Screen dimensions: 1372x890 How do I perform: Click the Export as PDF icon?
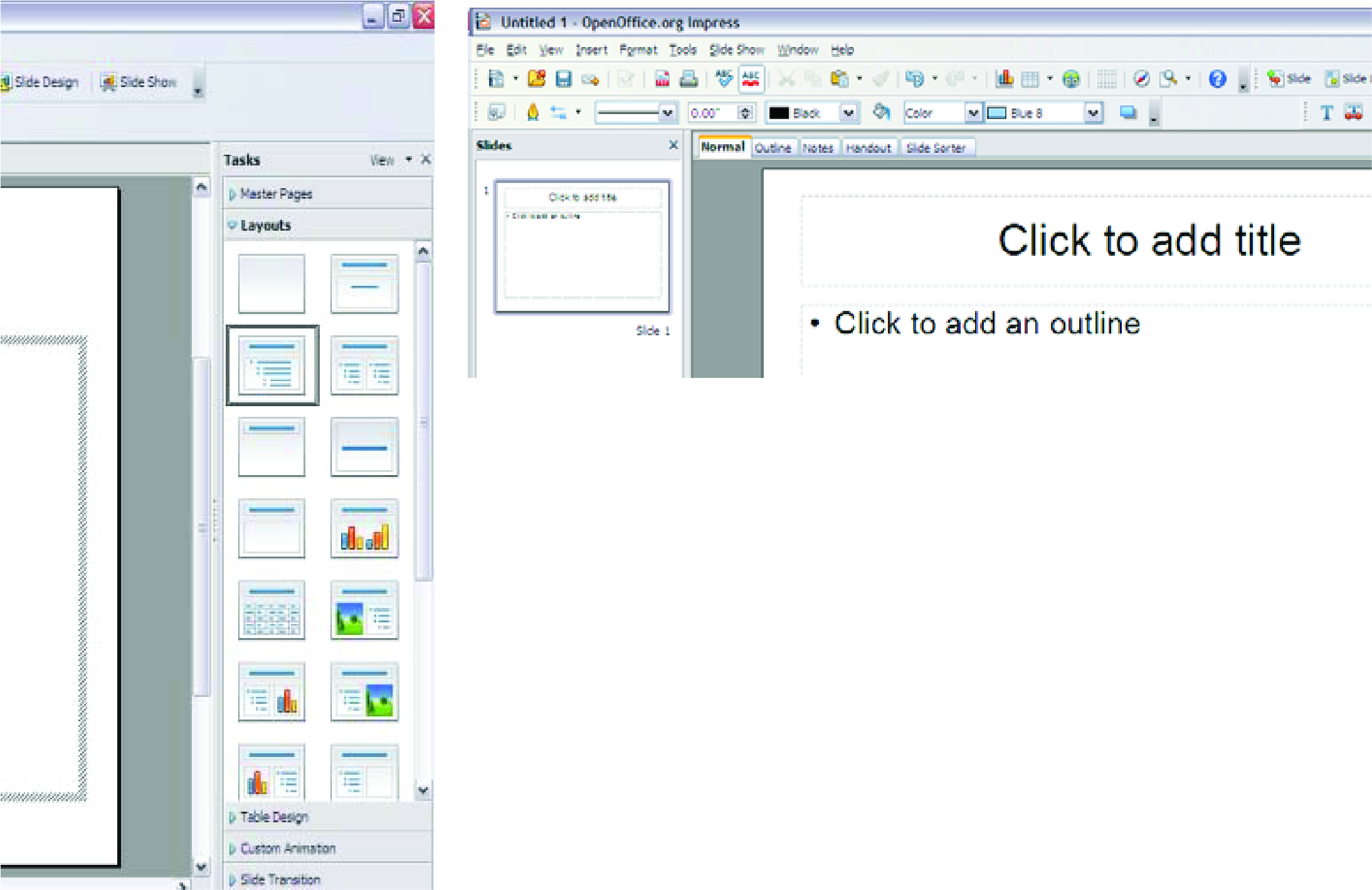(662, 79)
